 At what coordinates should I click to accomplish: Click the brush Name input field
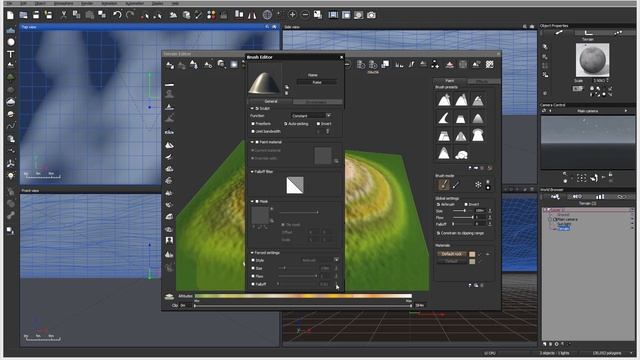point(316,82)
